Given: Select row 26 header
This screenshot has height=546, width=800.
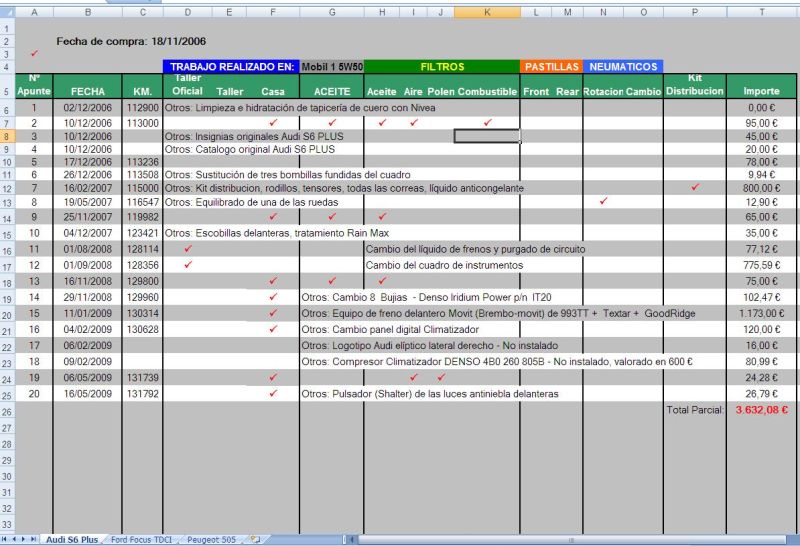Looking at the screenshot, I should (x=7, y=411).
